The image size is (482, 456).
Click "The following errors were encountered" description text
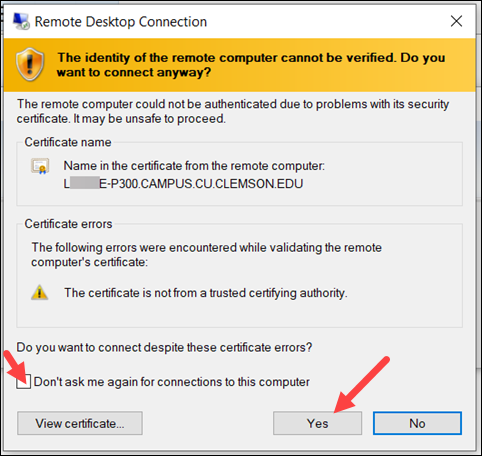coord(206,255)
